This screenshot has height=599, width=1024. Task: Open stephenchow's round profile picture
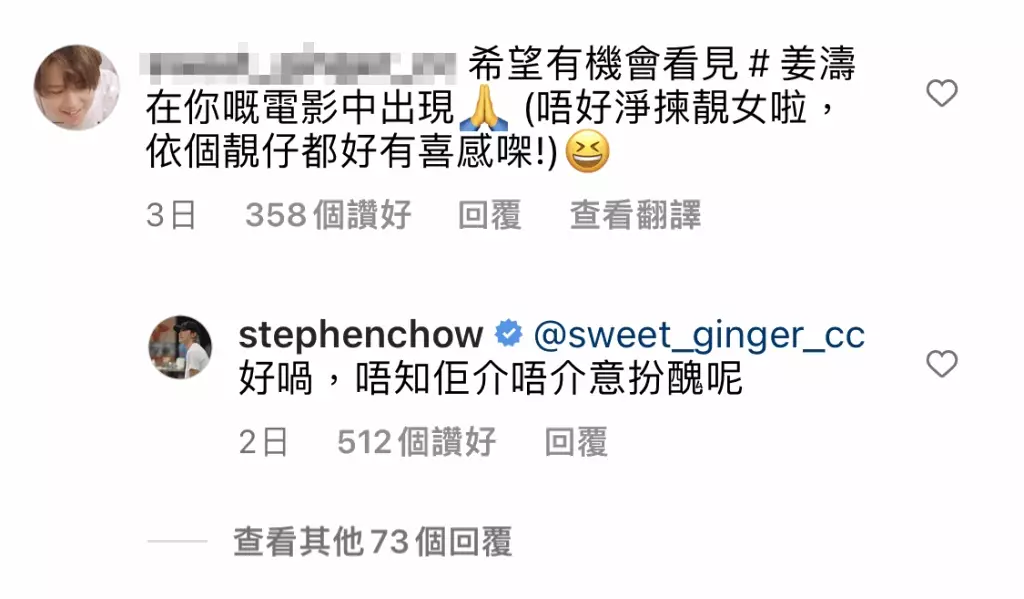180,347
